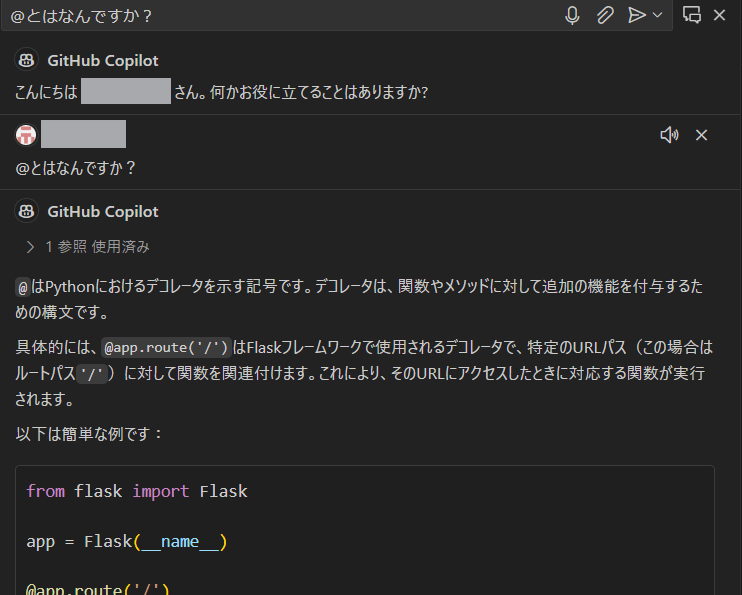This screenshot has width=742, height=595.
Task: Click the second GitHub Copilot name label
Action: (x=103, y=212)
